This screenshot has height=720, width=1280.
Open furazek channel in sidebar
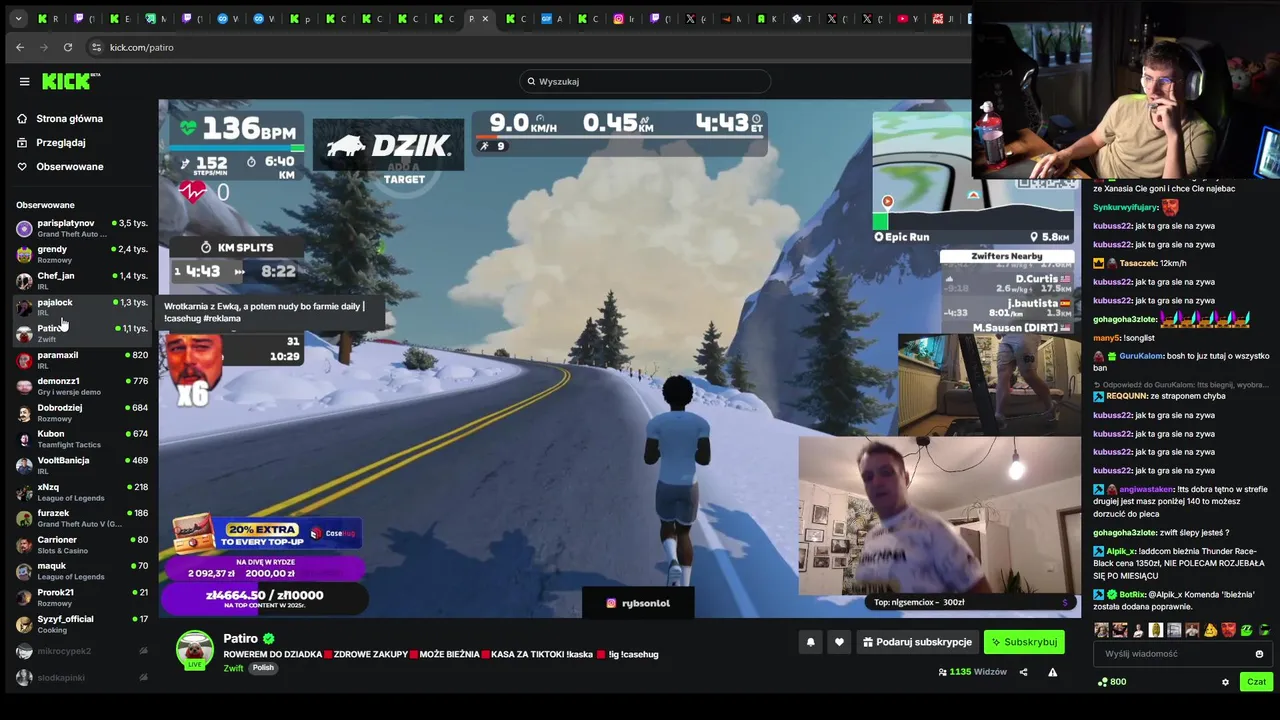80,518
